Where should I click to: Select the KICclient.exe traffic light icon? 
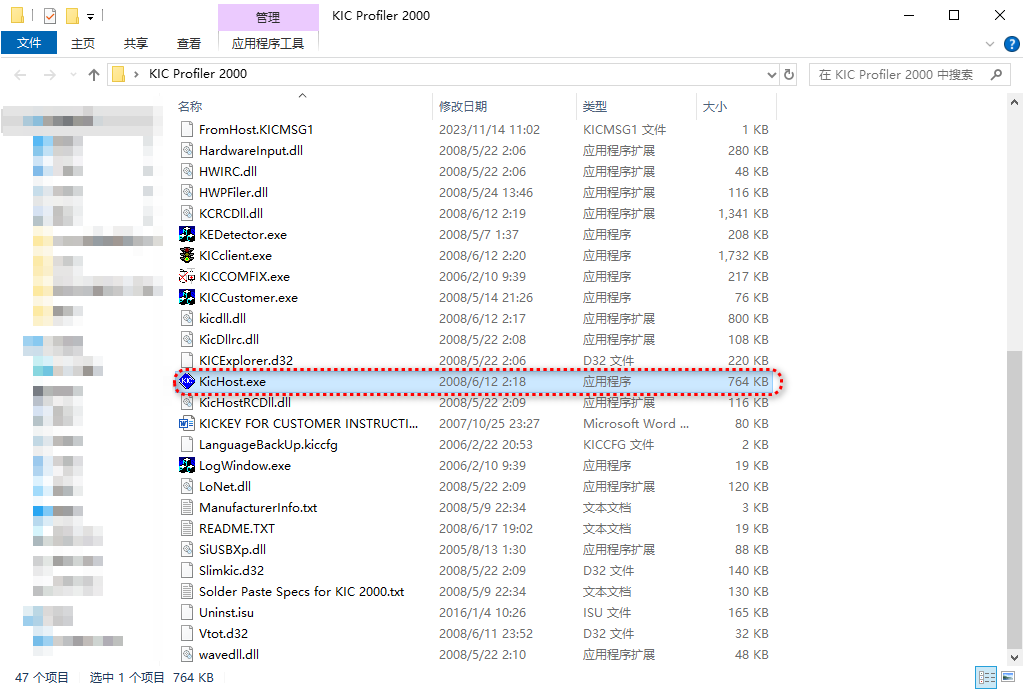tap(186, 255)
